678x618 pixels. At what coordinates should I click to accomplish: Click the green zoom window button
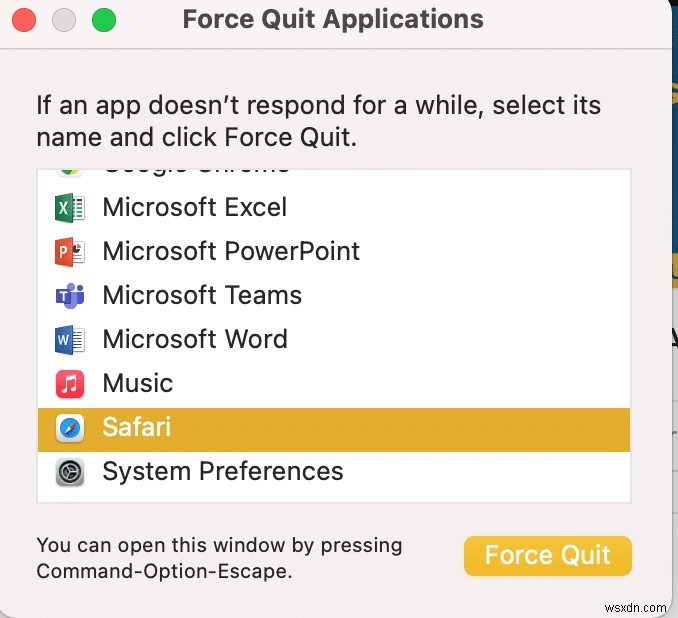click(103, 20)
